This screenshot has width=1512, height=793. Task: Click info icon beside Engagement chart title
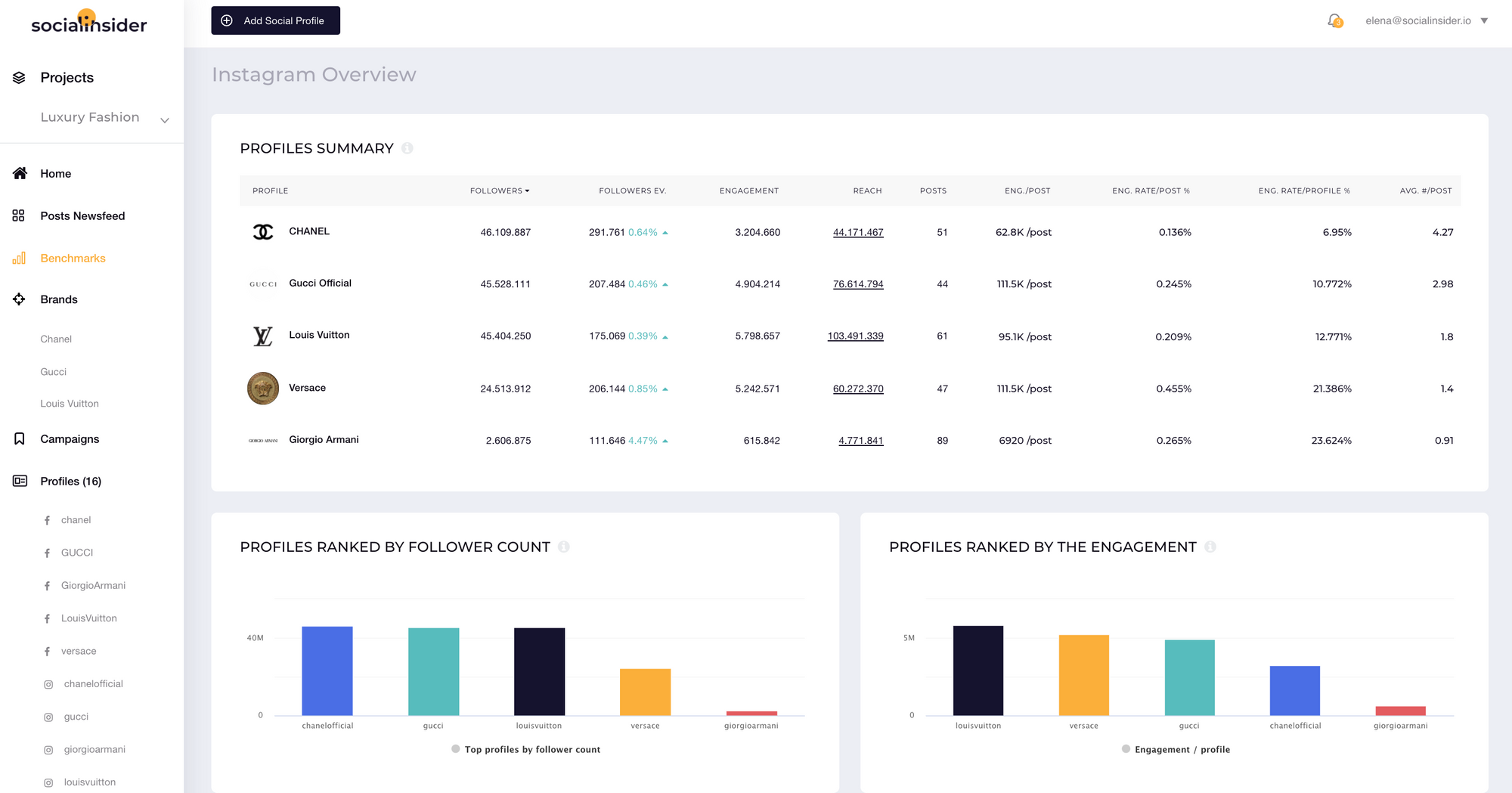(1210, 547)
